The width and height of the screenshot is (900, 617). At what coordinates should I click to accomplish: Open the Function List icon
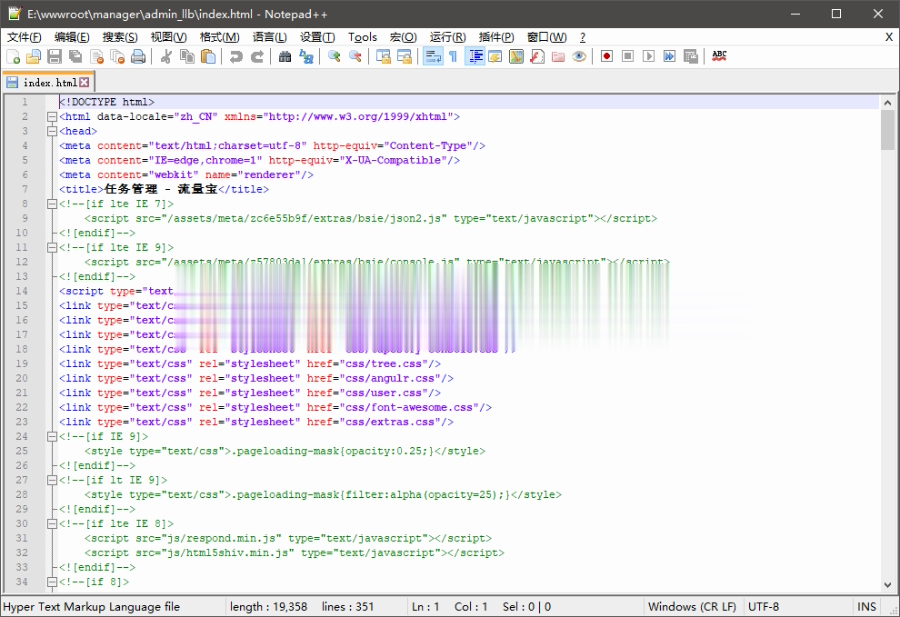point(537,56)
